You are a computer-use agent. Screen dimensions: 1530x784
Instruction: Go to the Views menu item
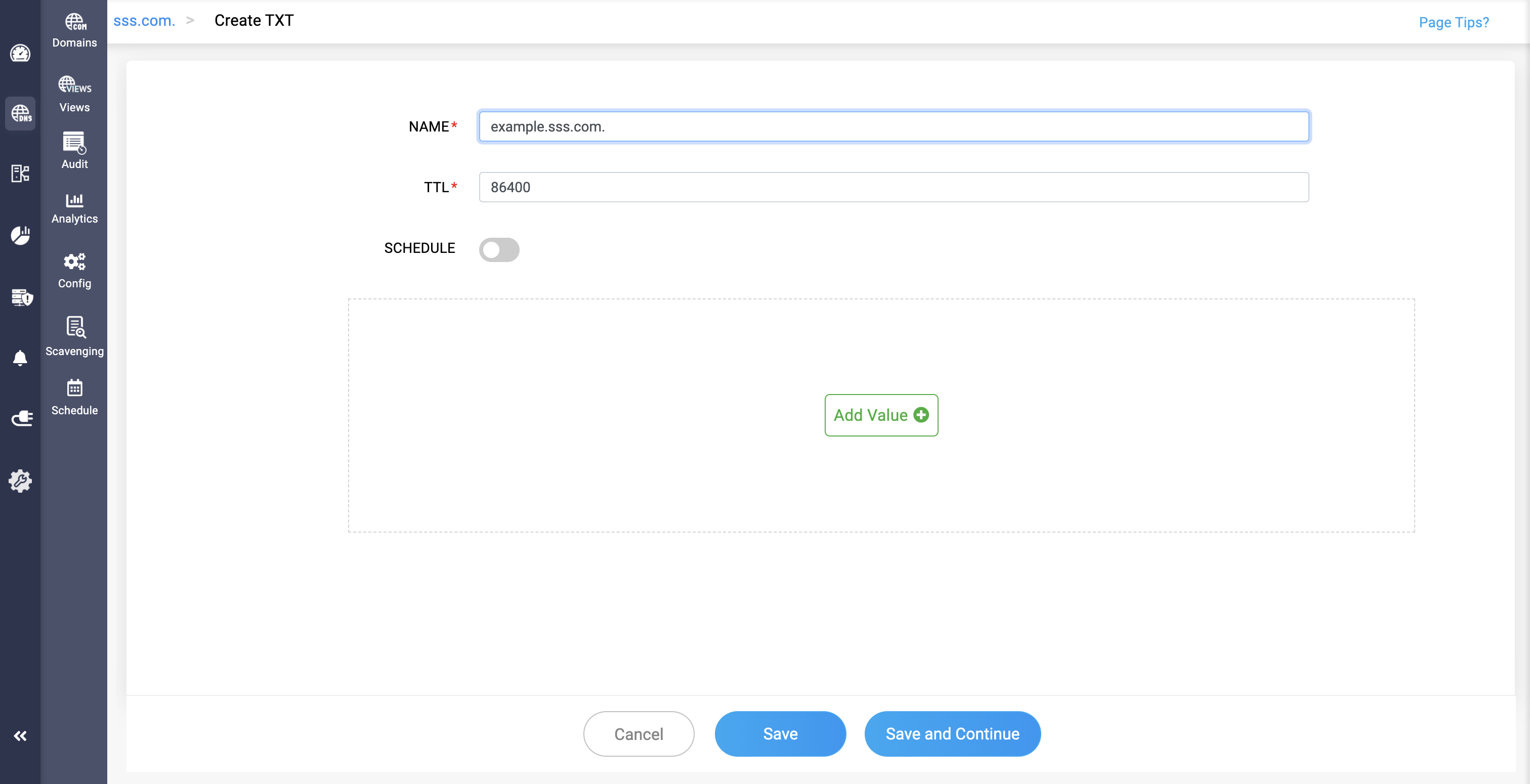[74, 94]
